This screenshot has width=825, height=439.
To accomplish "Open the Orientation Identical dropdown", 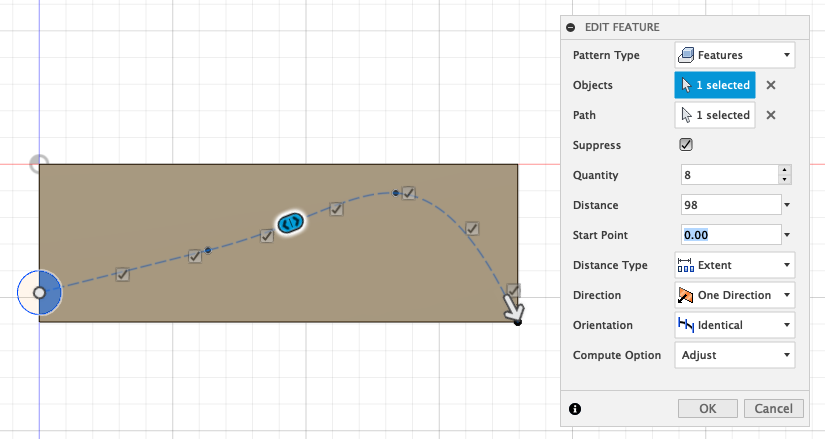I will tap(735, 325).
